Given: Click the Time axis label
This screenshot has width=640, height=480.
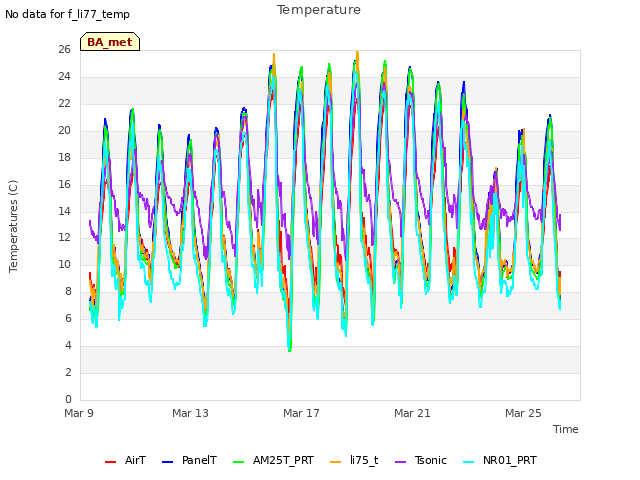Looking at the screenshot, I should [566, 429].
